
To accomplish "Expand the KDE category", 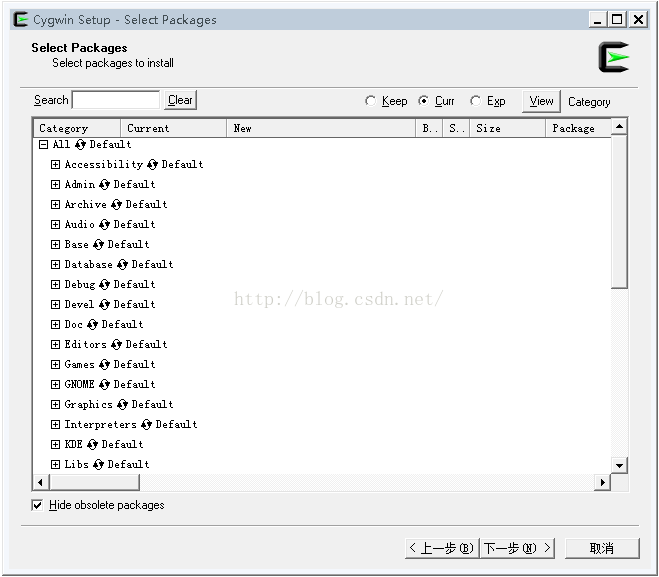I will (x=55, y=445).
